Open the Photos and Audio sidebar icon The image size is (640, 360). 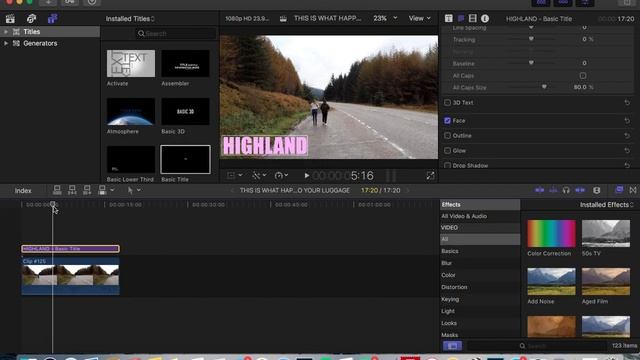click(31, 19)
